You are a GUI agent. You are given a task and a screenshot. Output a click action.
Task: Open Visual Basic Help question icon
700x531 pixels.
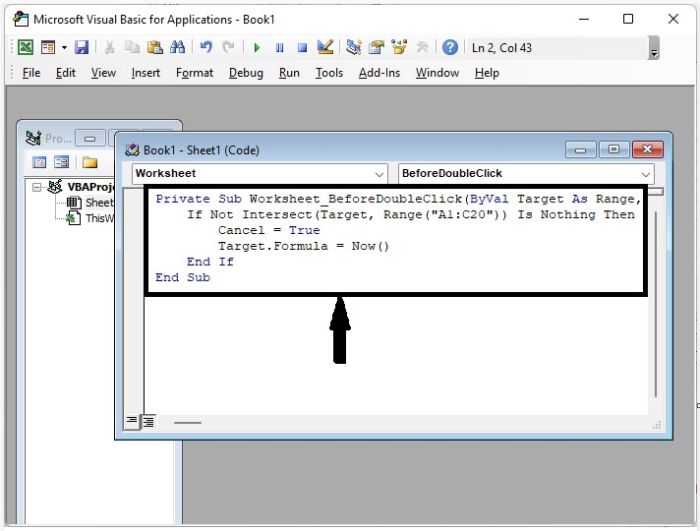pyautogui.click(x=450, y=47)
